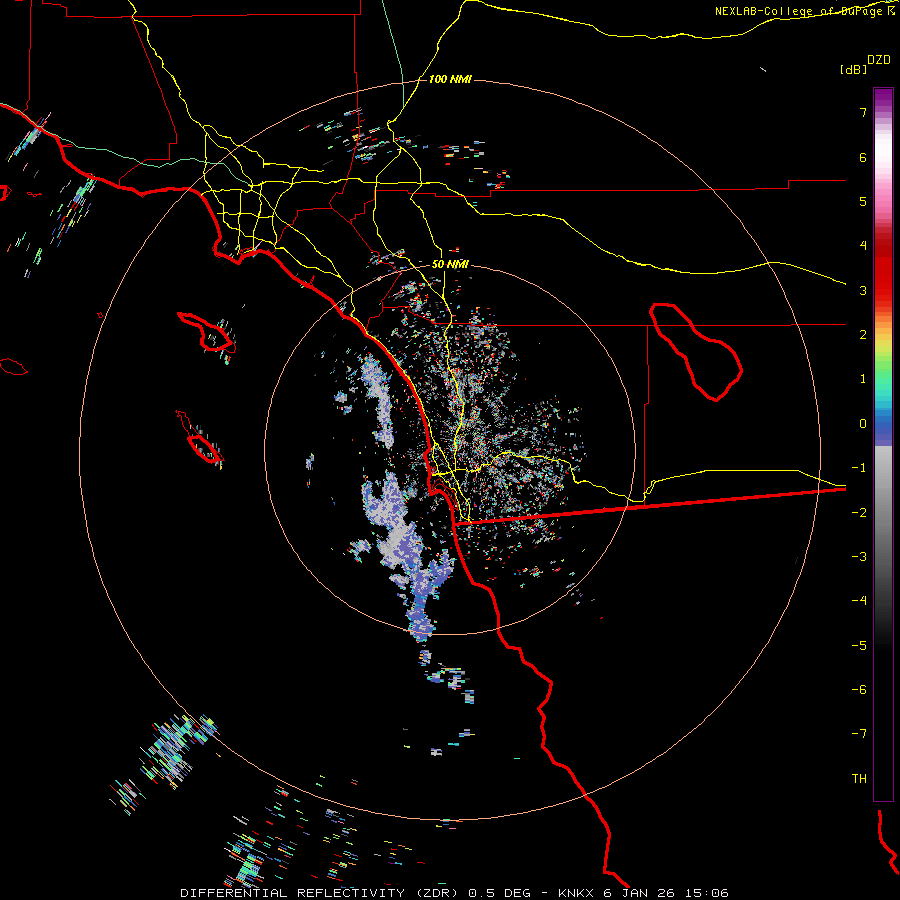
Task: Click the "-1" tick label on the scale
Action: (859, 468)
